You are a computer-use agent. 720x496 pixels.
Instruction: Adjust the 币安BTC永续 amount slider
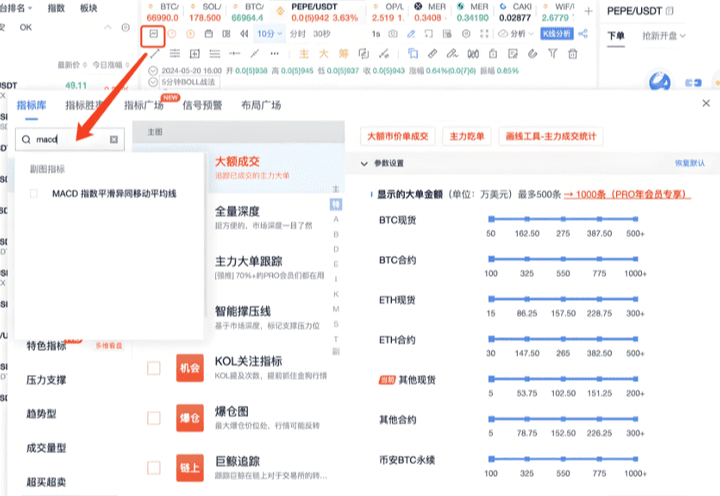point(563,459)
